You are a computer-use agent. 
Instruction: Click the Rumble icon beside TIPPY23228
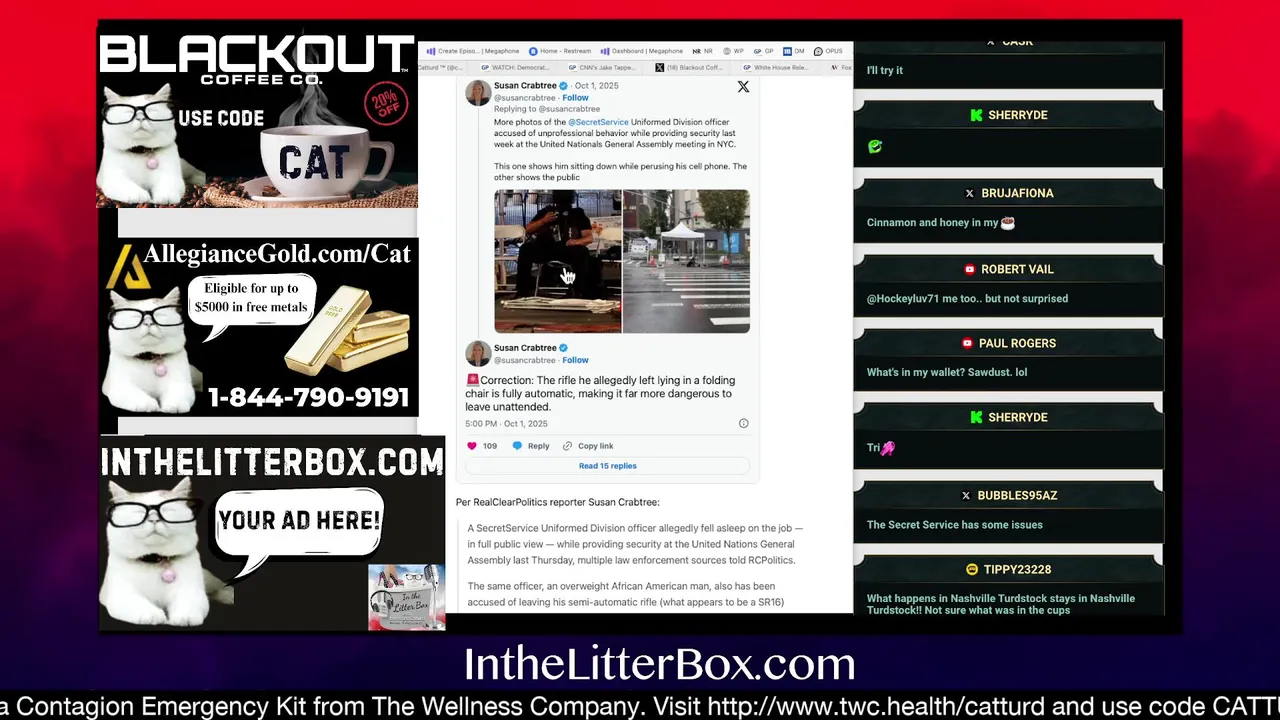click(972, 569)
